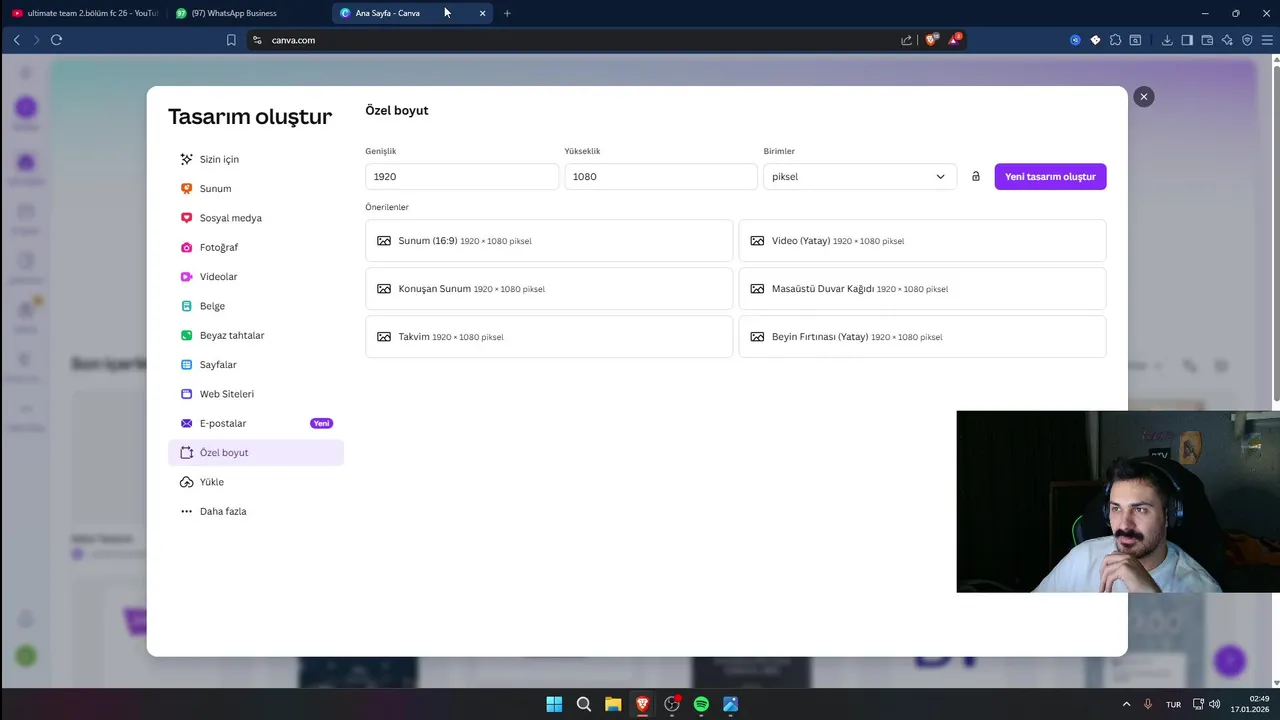Expand the Daha fazla menu item
1280x720 pixels.
click(x=256, y=511)
